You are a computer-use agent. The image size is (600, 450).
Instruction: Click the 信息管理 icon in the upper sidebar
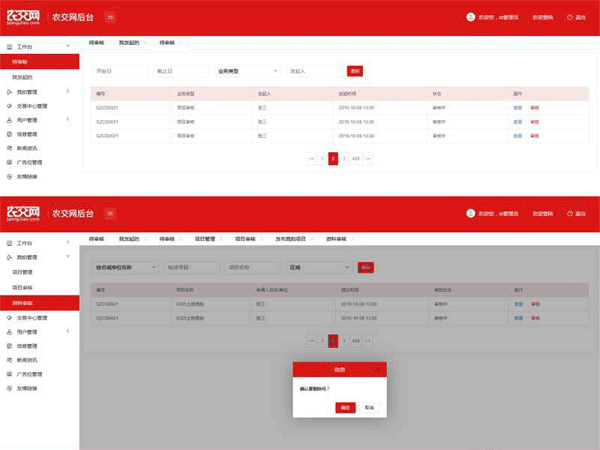coord(9,133)
